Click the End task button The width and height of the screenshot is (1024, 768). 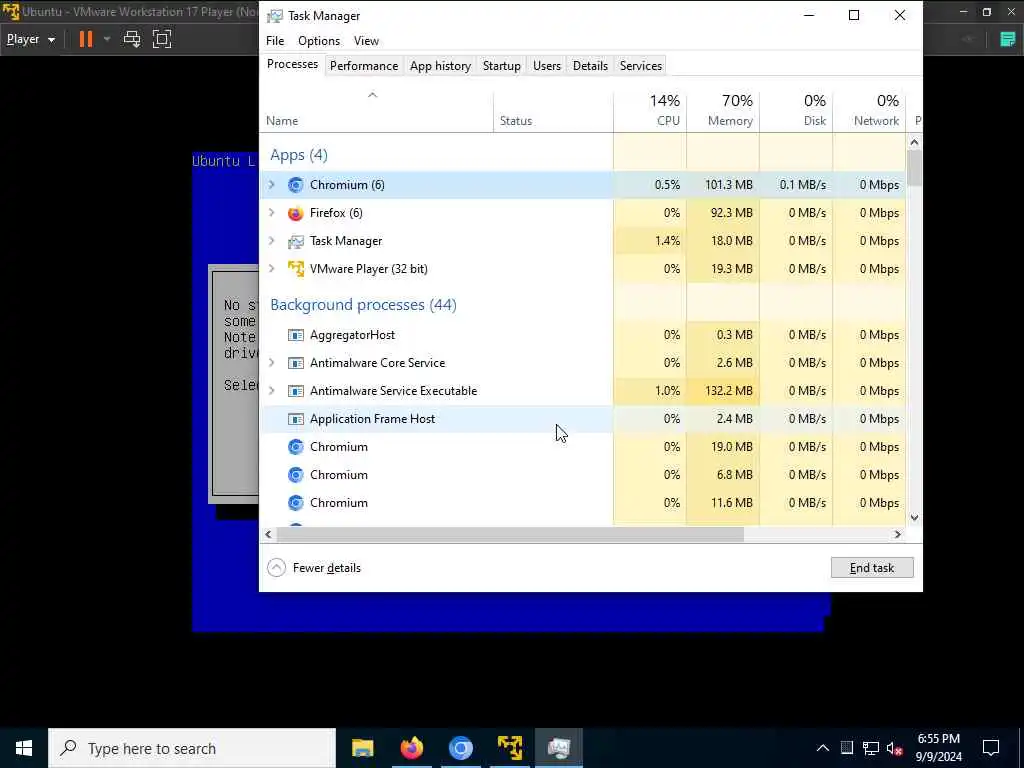tap(872, 568)
